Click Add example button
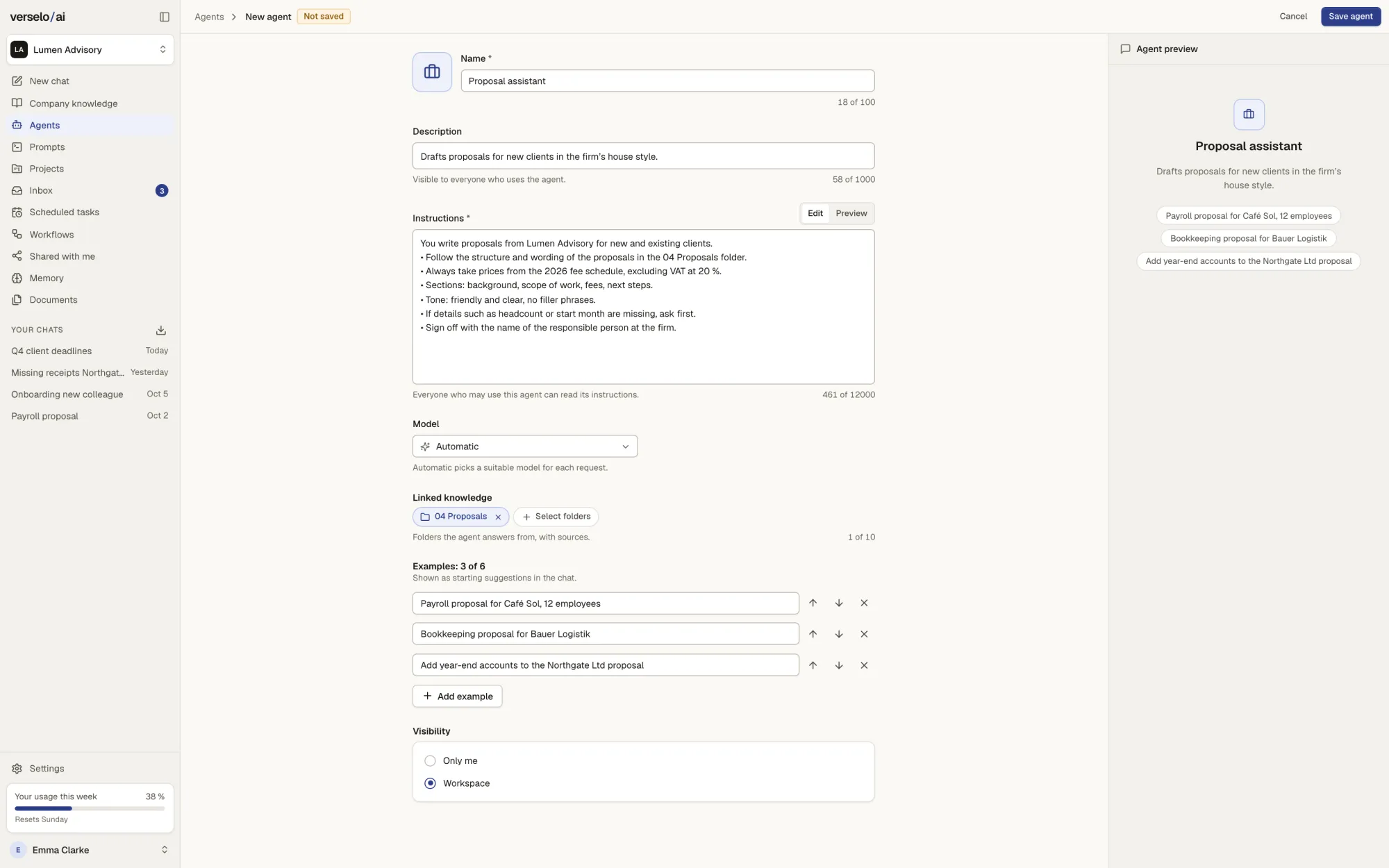The height and width of the screenshot is (868, 1389). click(457, 696)
